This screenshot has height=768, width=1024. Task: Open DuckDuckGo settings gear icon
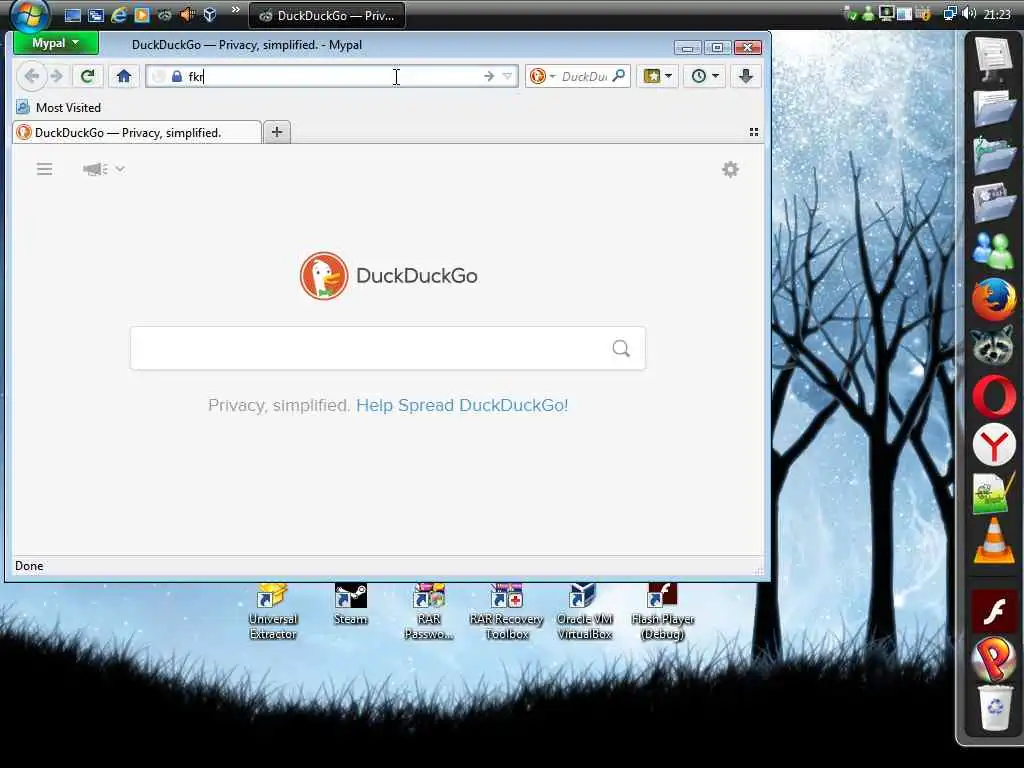[730, 170]
